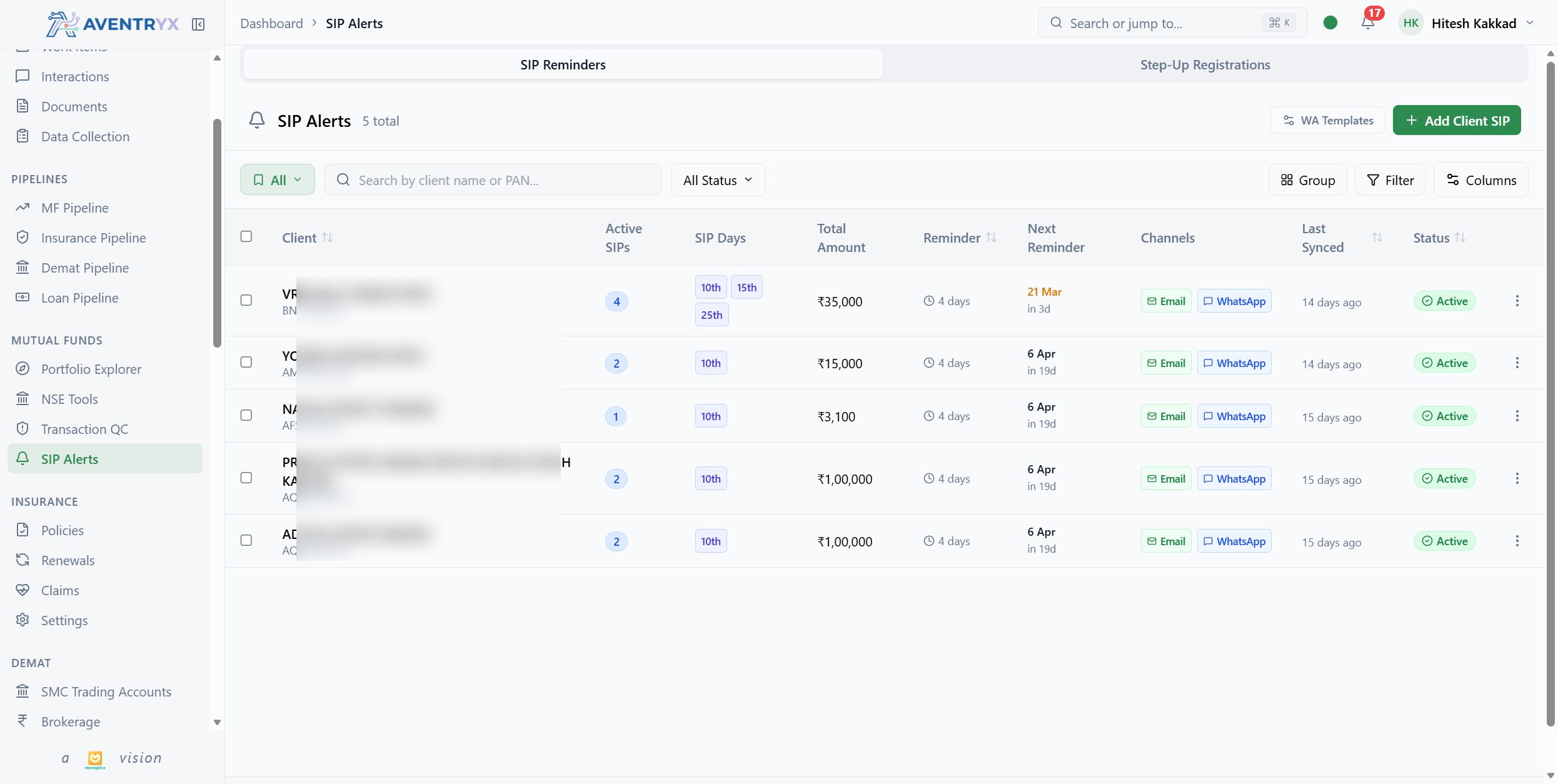Viewport: 1558px width, 784px height.
Task: Collapse the sidebar with the panel icon
Action: click(198, 24)
